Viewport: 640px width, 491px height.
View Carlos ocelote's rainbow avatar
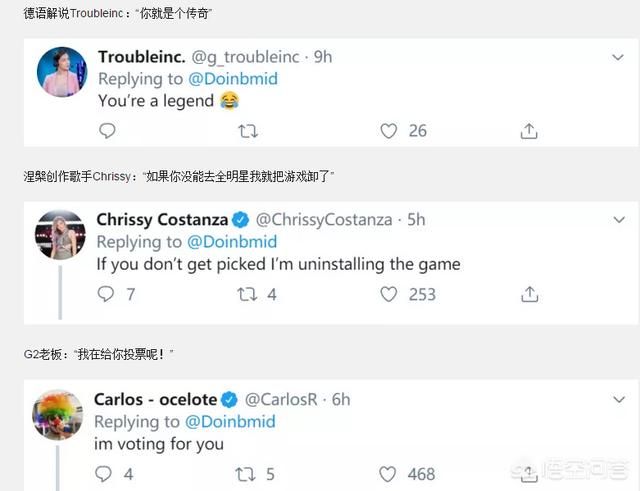[58, 412]
